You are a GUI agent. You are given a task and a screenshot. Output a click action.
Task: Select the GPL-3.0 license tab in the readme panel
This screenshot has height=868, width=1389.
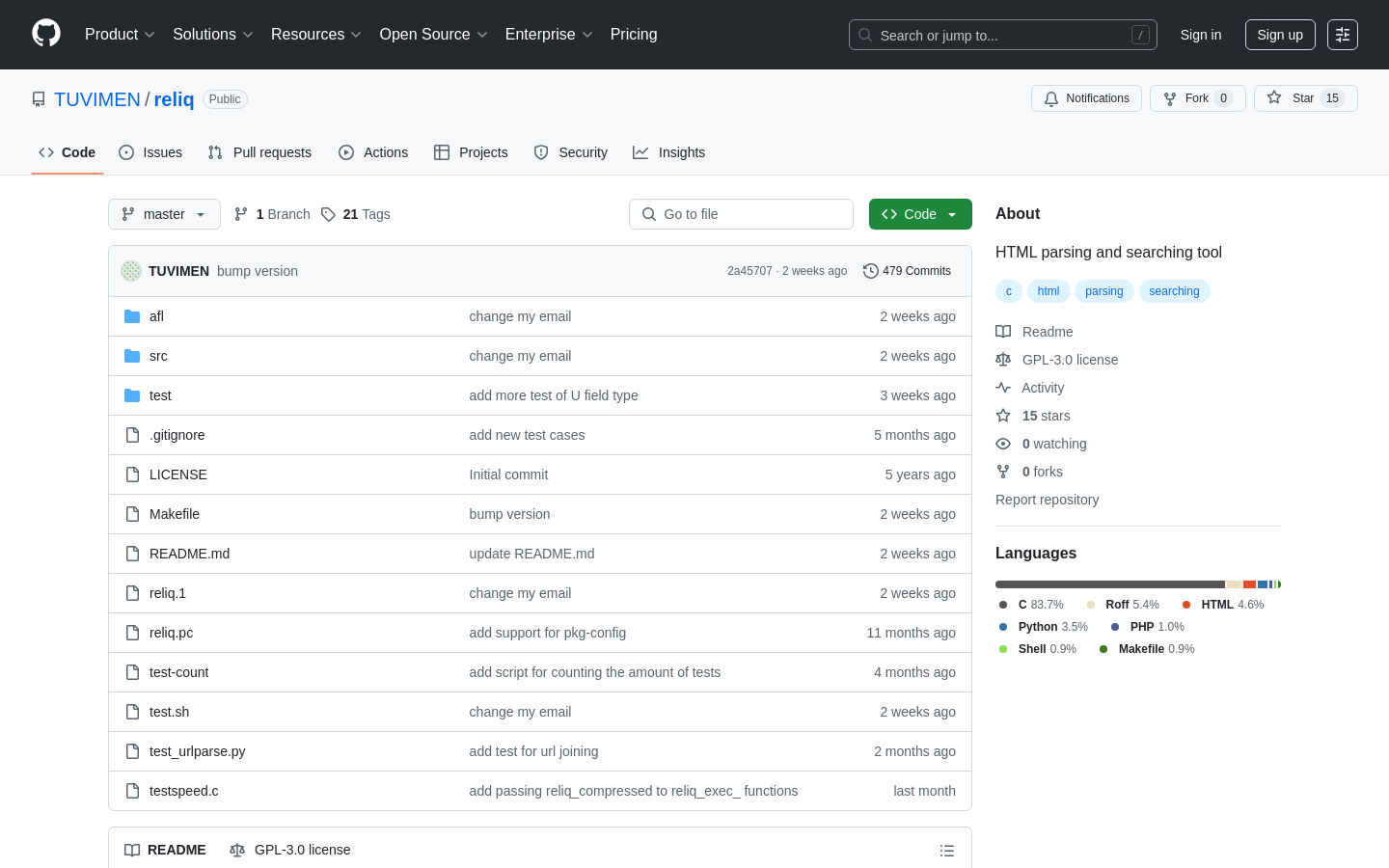(289, 850)
